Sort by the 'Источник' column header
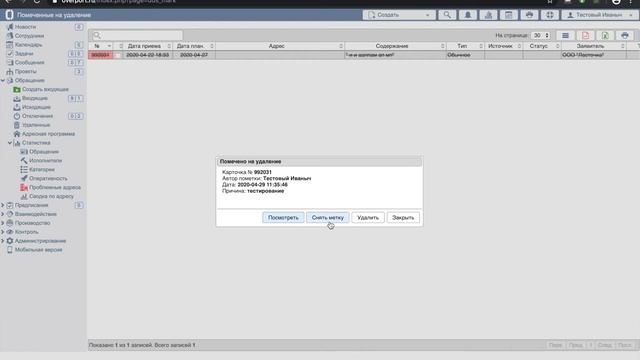The image size is (640, 360). point(504,46)
